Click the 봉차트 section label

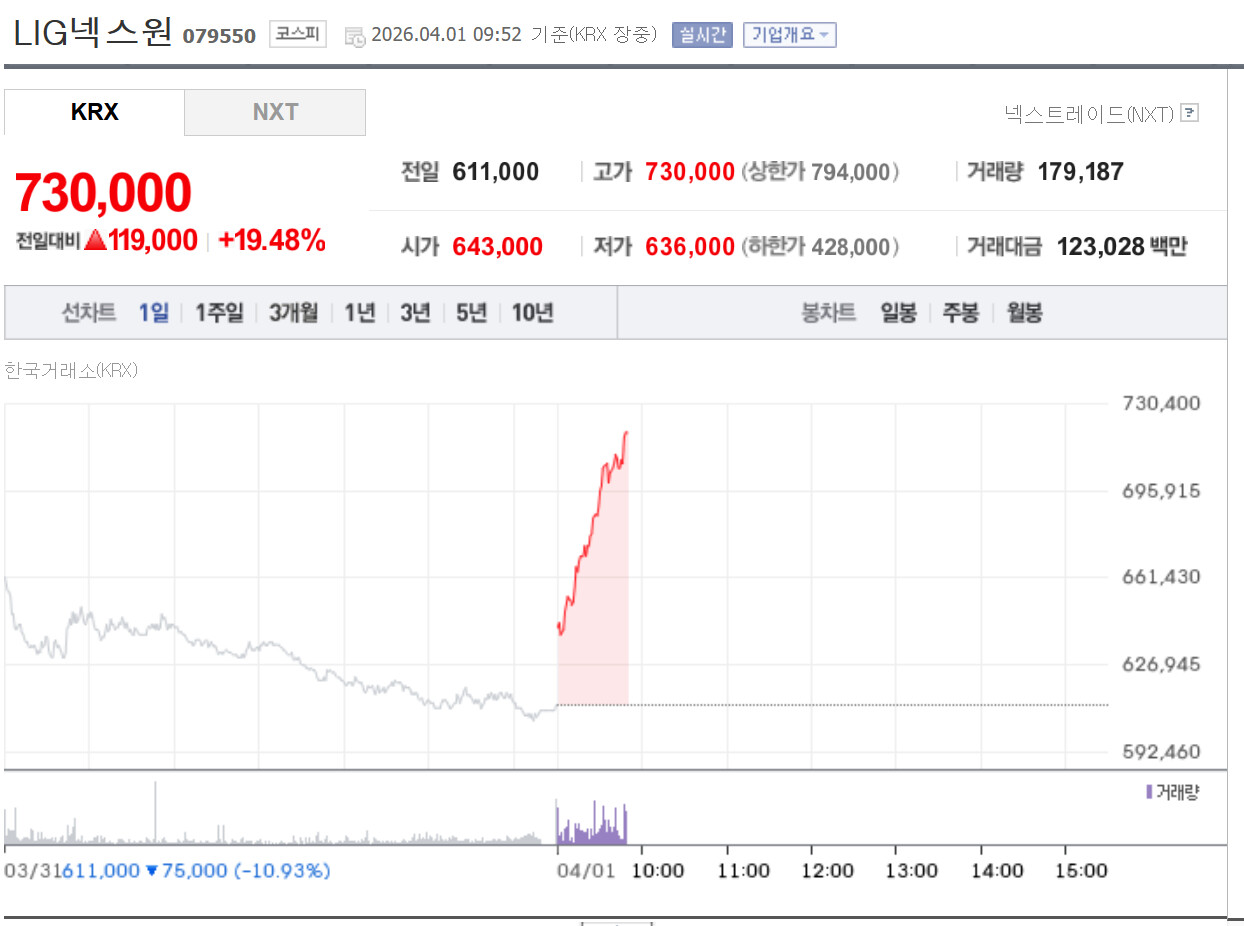pyautogui.click(x=828, y=313)
